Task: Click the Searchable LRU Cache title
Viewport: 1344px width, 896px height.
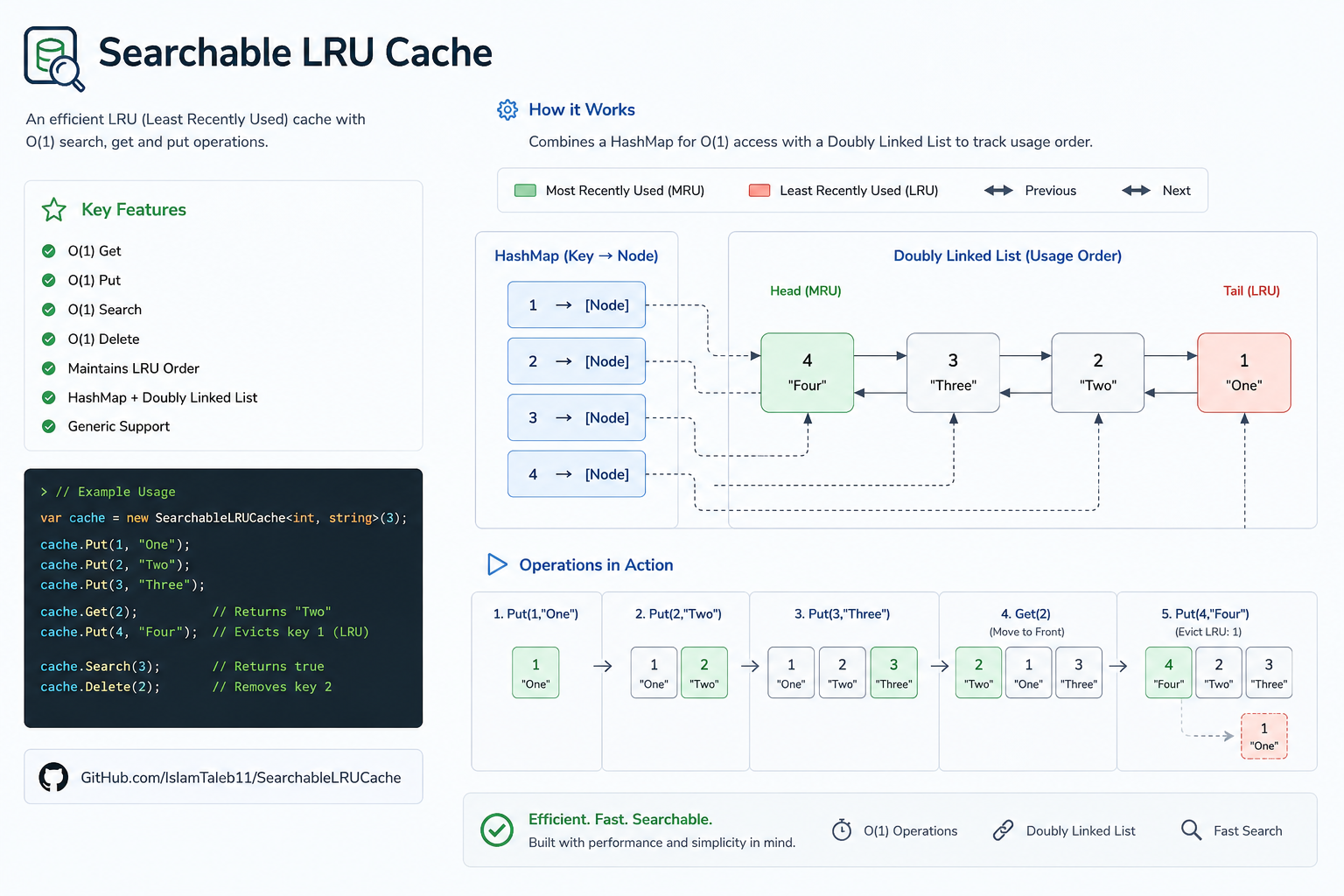Action: pyautogui.click(x=296, y=52)
